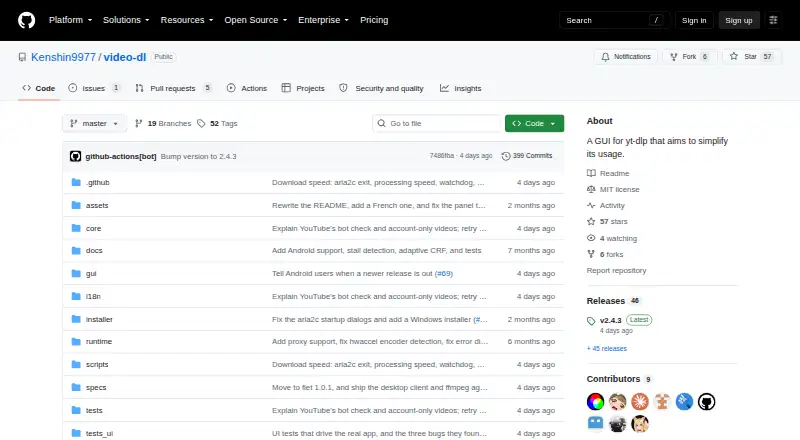800x440 pixels.
Task: Click the Notifications button
Action: coord(626,57)
